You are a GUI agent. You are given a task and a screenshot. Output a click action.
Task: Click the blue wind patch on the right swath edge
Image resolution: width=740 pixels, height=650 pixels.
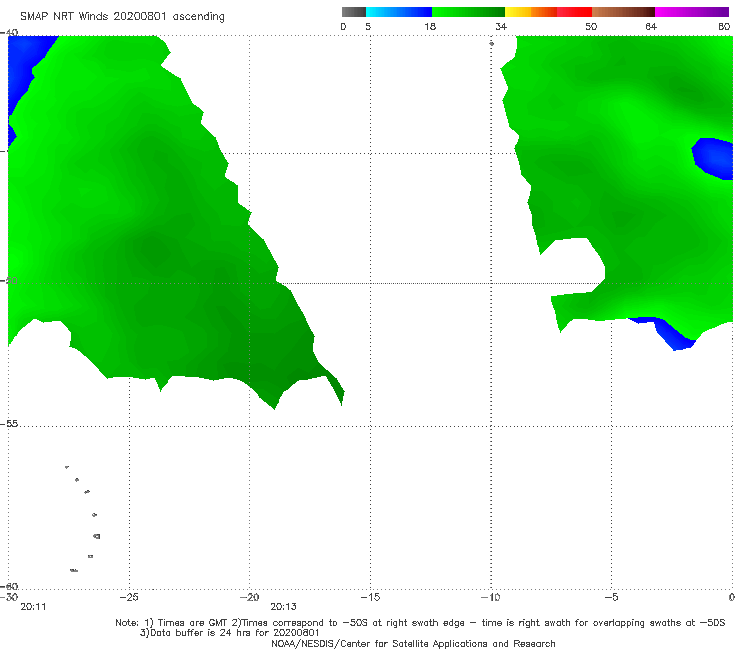coord(714,158)
